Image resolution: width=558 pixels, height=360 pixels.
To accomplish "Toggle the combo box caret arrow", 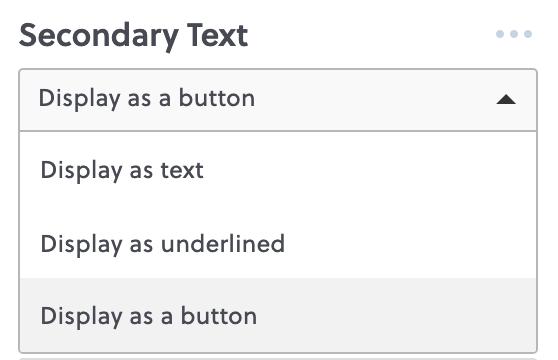I will click(x=506, y=99).
